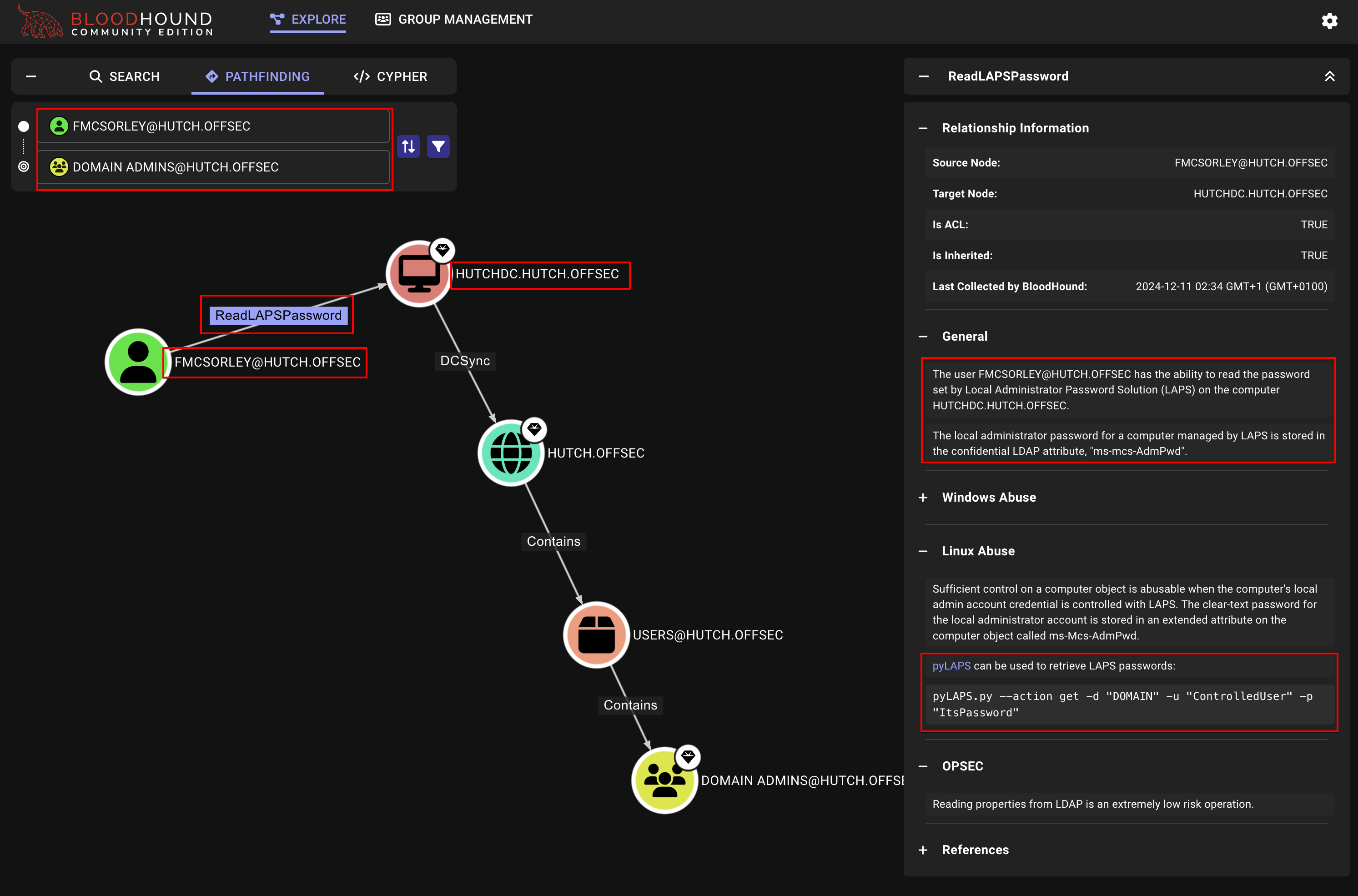1358x896 pixels.
Task: Select the ReadLAPSPassword edge label
Action: [278, 316]
